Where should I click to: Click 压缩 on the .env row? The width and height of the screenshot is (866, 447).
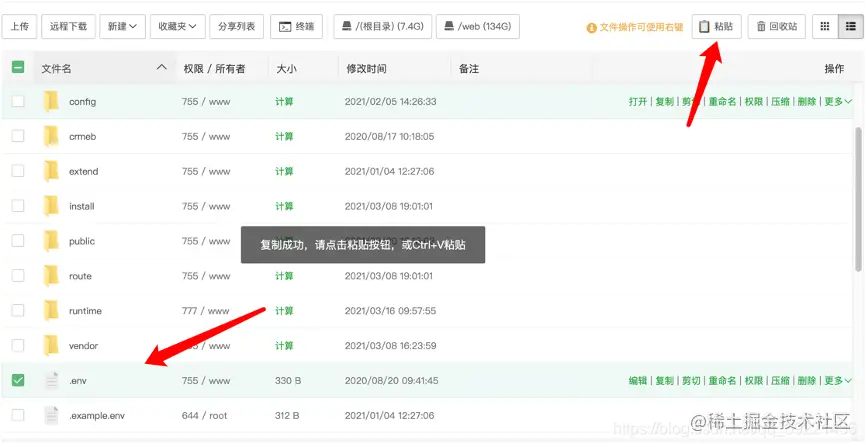point(780,381)
